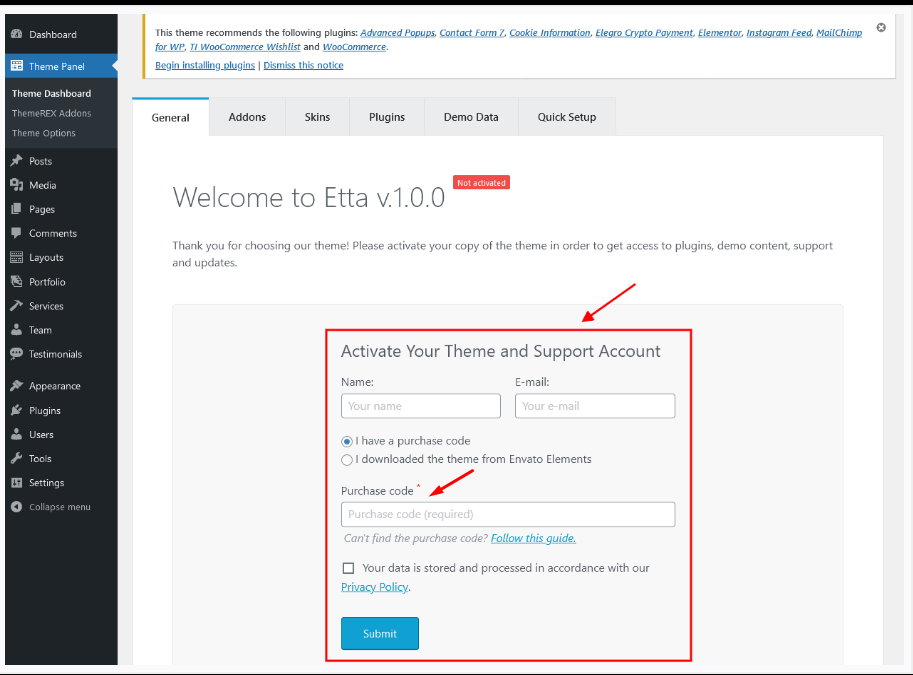Tick the Privacy Policy consent checkbox
The image size is (913, 675).
pos(348,568)
